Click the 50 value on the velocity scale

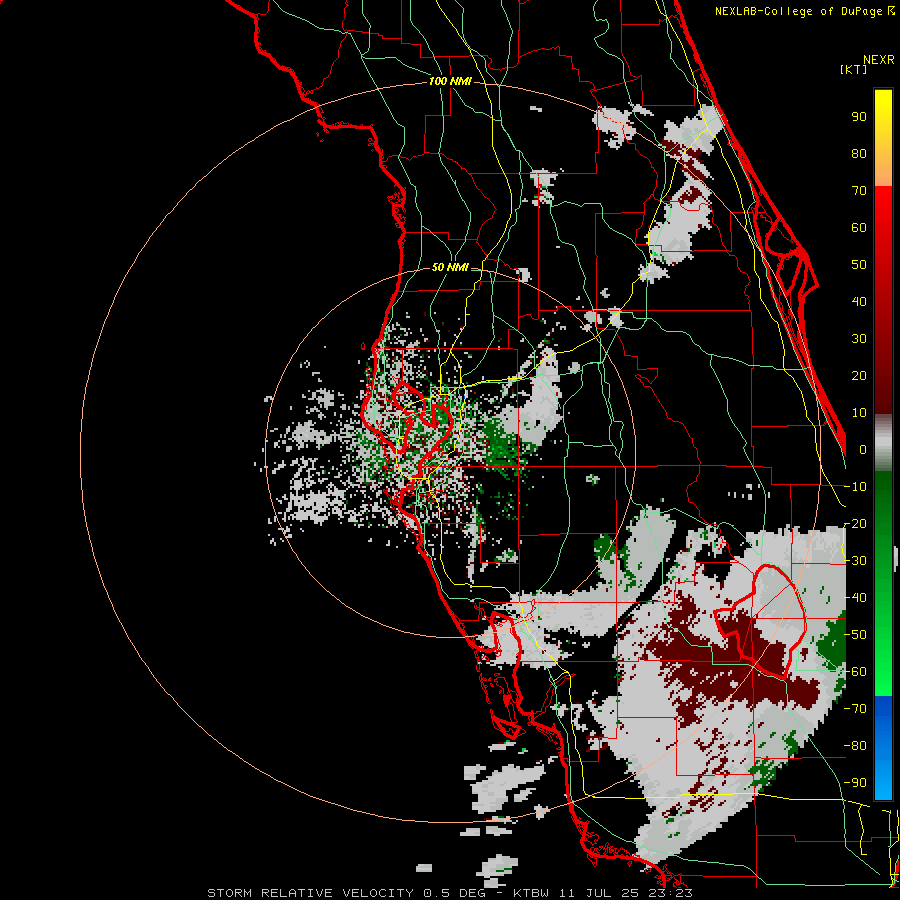859,265
